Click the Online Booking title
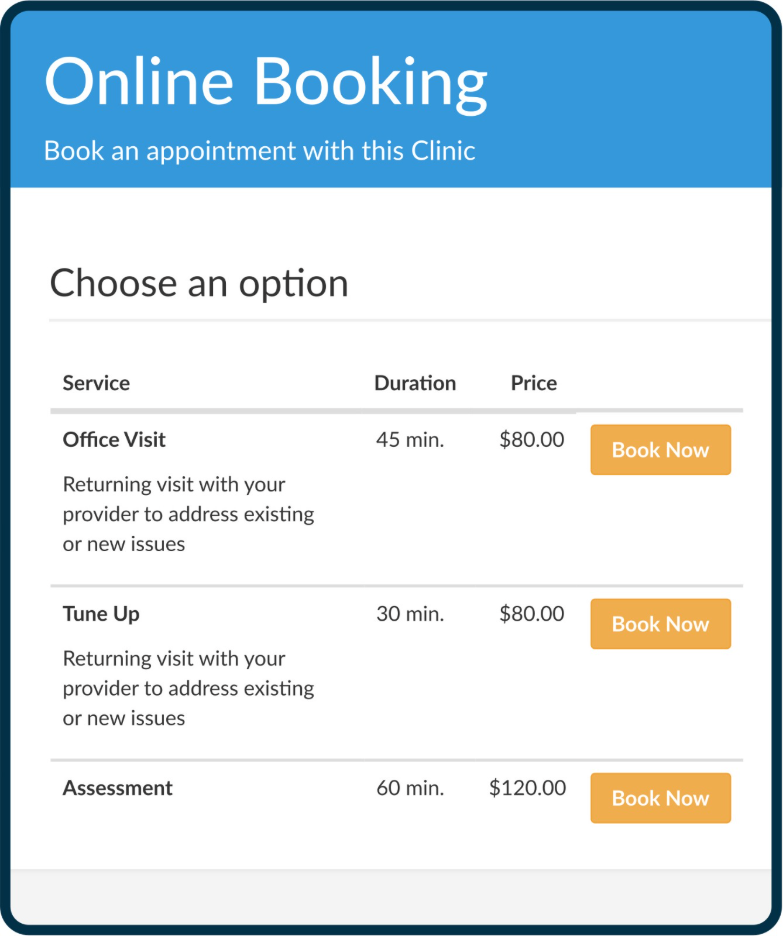Screen dimensions: 783x936 (x=265, y=82)
